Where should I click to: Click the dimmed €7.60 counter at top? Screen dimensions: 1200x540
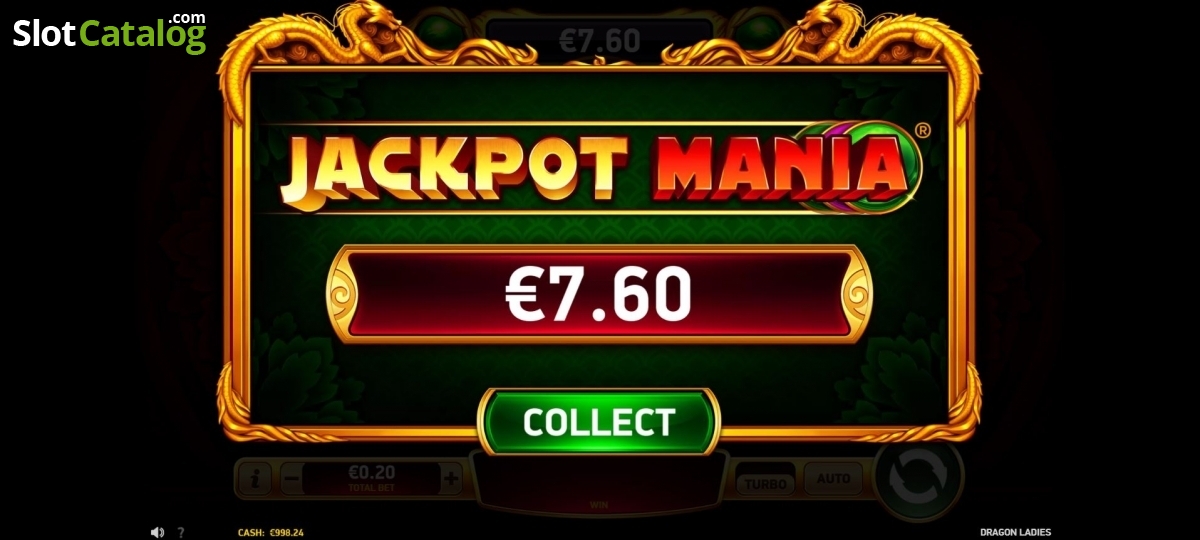pyautogui.click(x=598, y=40)
